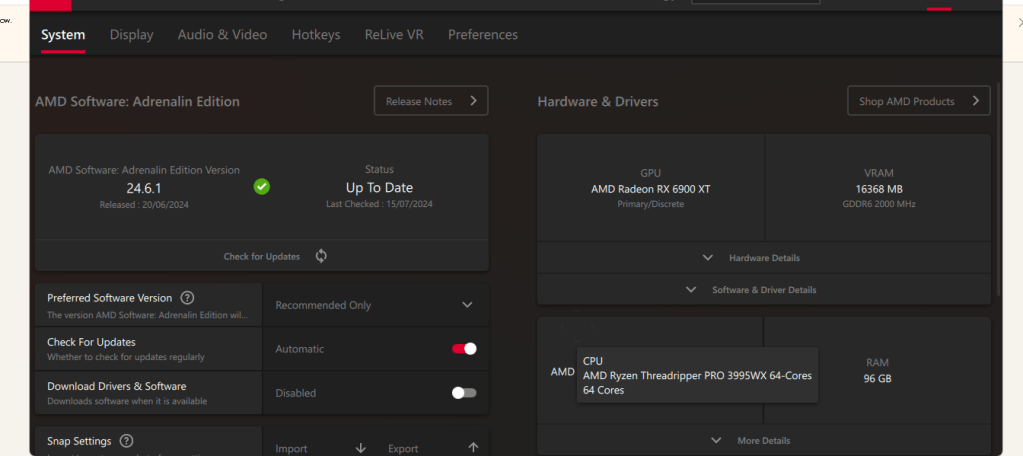Open help for Preferred Software Version
This screenshot has height=456, width=1023.
[x=187, y=298]
